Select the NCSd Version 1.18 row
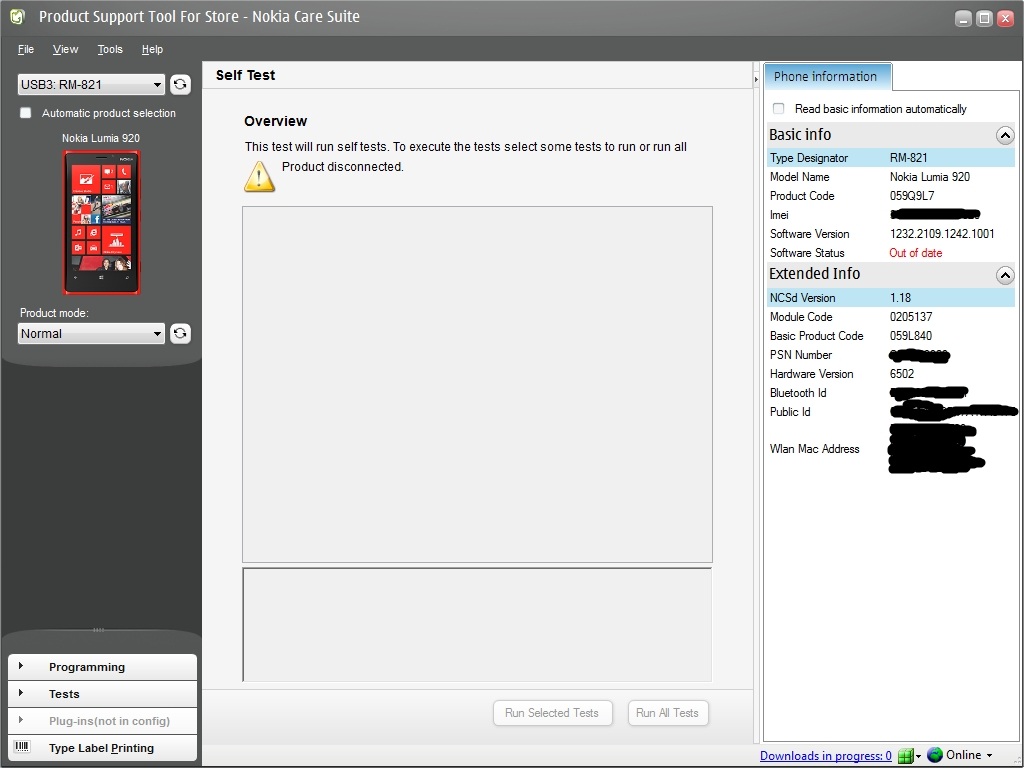Screen dimensions: 1024x768 point(891,298)
